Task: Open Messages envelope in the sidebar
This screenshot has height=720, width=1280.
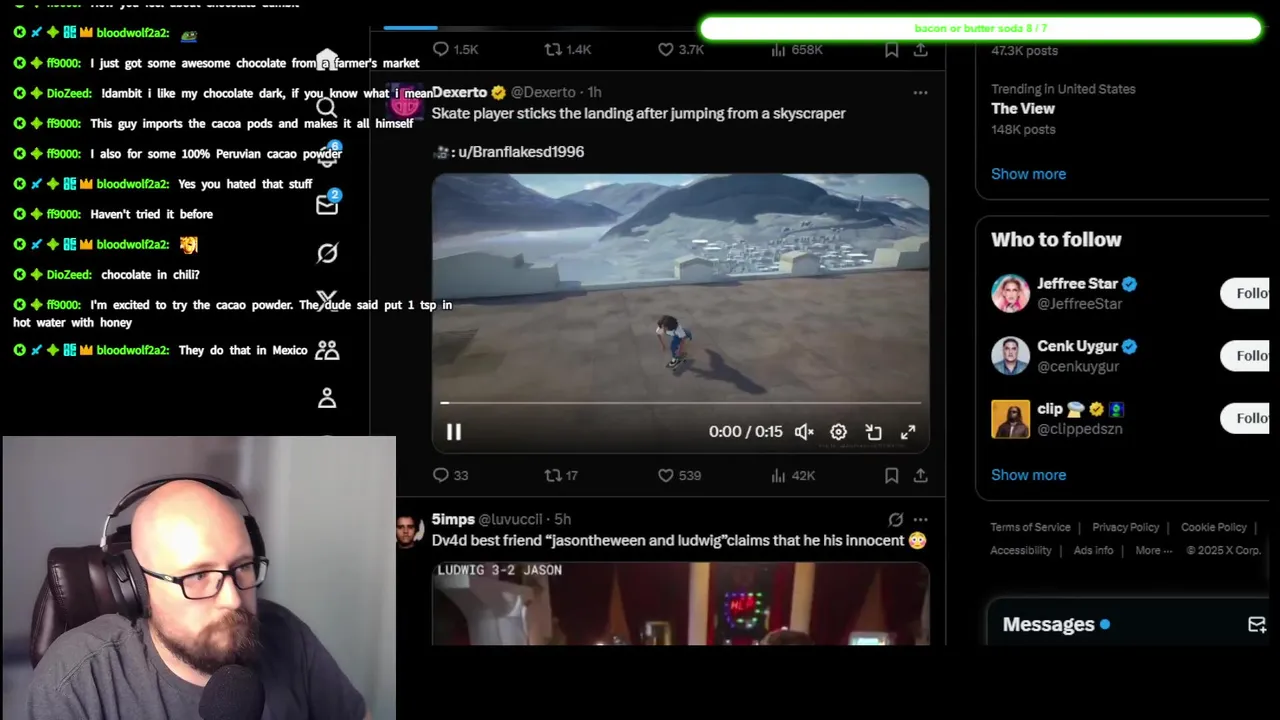Action: click(x=327, y=204)
